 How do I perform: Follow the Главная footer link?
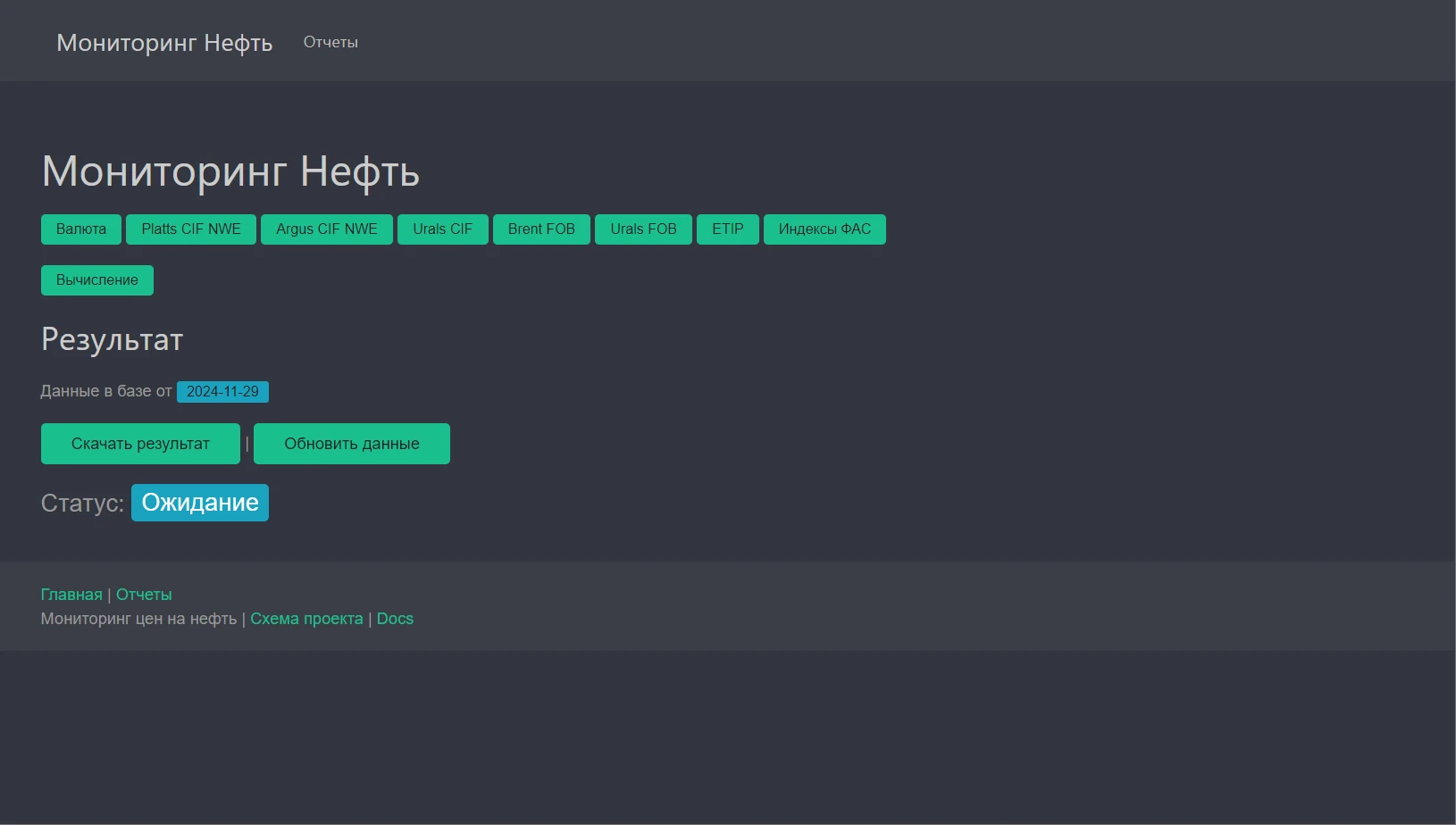71,595
